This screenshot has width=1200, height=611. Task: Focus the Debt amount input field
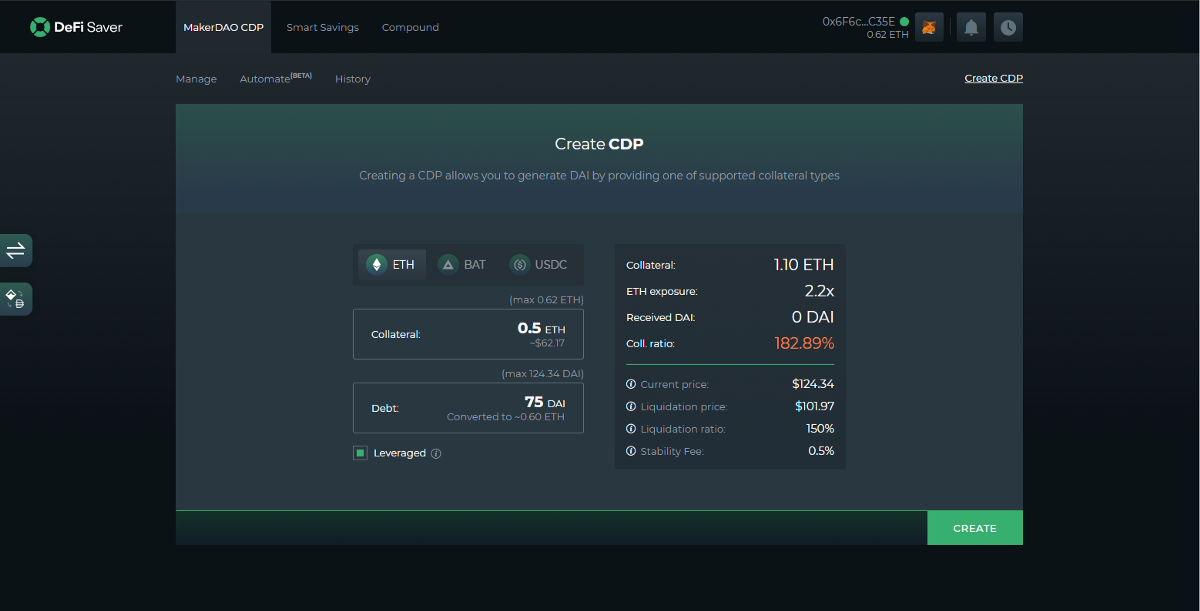point(468,408)
